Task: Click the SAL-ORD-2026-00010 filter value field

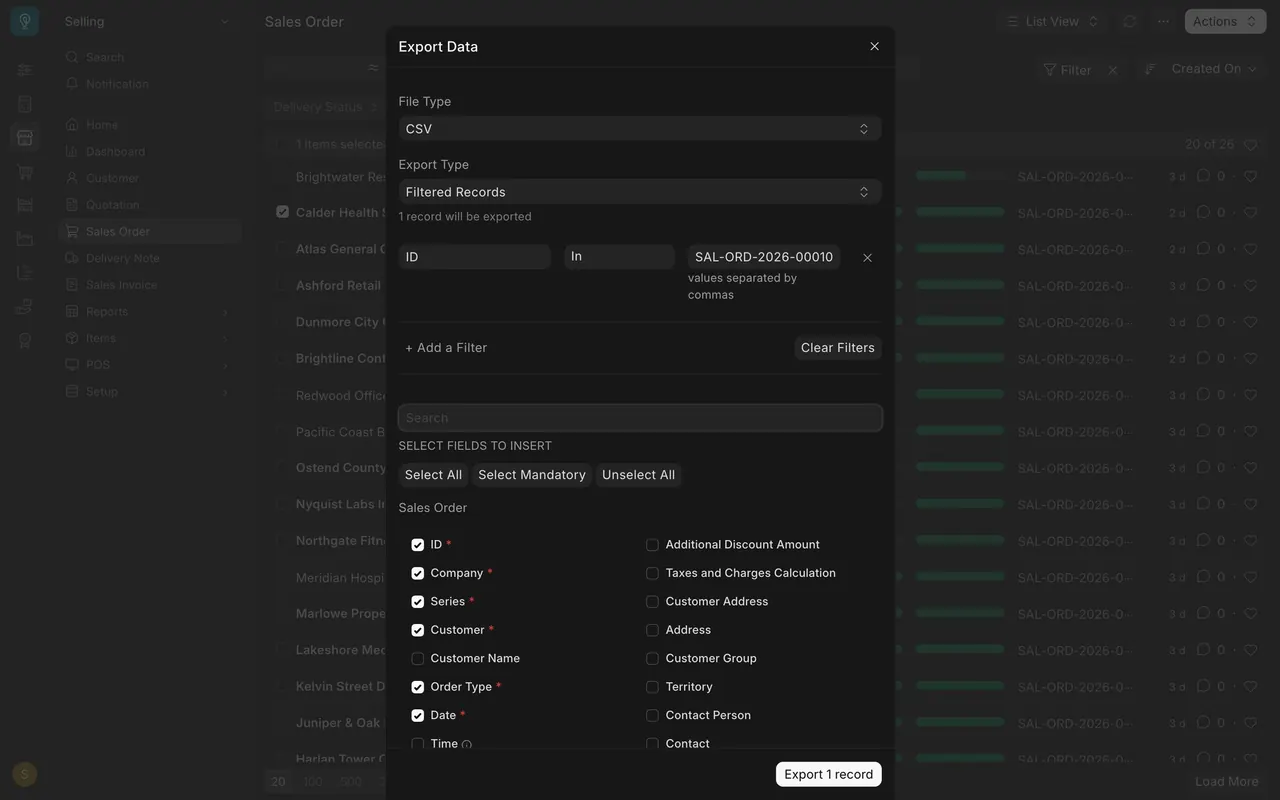Action: point(764,257)
